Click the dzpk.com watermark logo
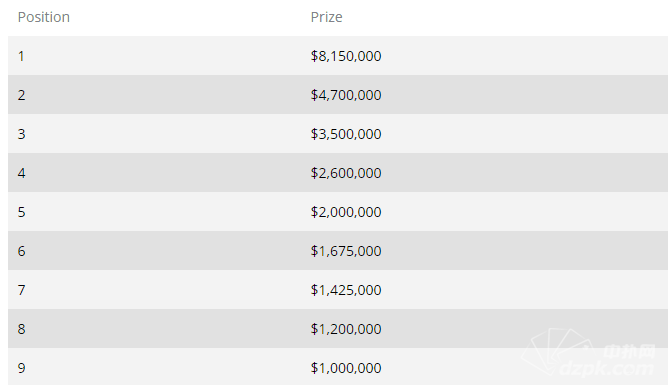This screenshot has width=668, height=385. [x=589, y=353]
